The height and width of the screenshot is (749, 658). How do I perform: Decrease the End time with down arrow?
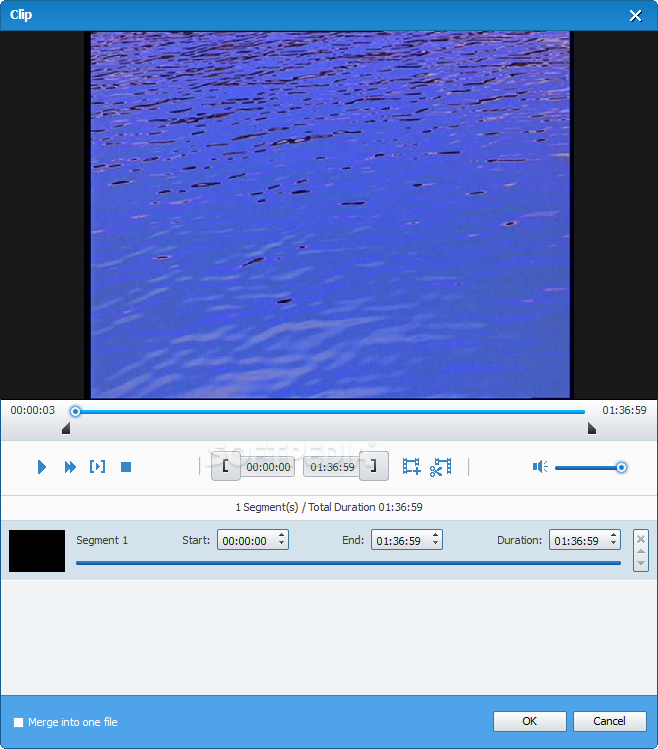(435, 544)
